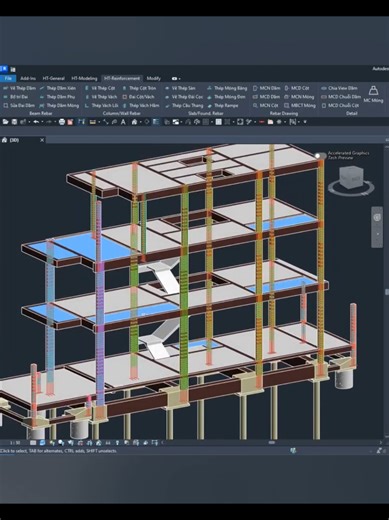Save the project from quick access toolbar
This screenshot has height=520, width=389.
[x=14, y=122]
